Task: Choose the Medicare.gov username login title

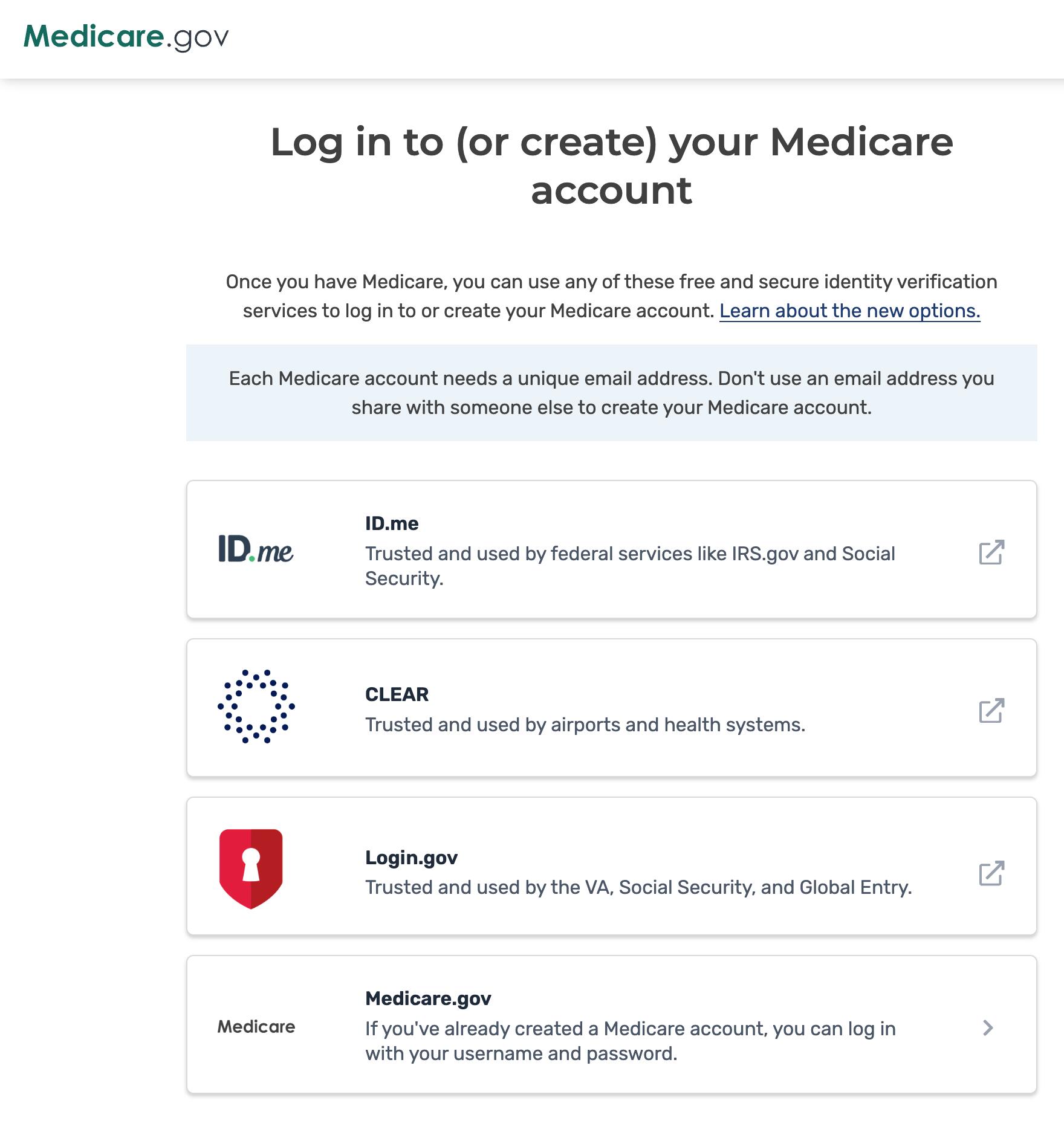Action: [x=428, y=998]
